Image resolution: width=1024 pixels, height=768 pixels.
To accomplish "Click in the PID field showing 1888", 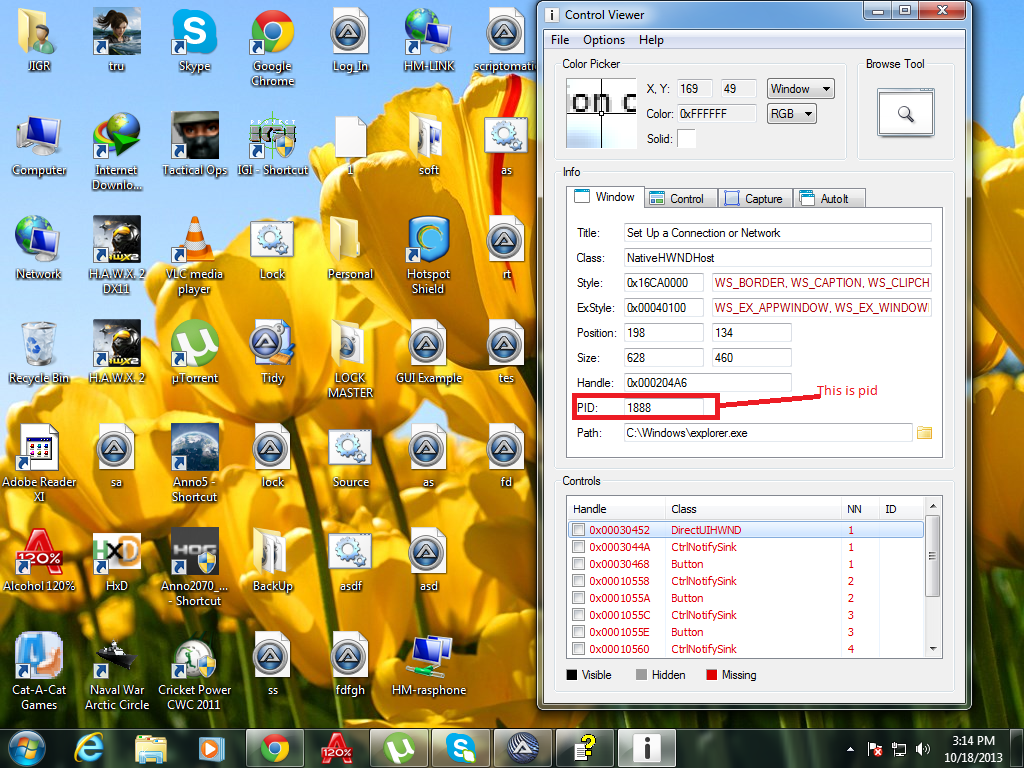I will point(670,407).
